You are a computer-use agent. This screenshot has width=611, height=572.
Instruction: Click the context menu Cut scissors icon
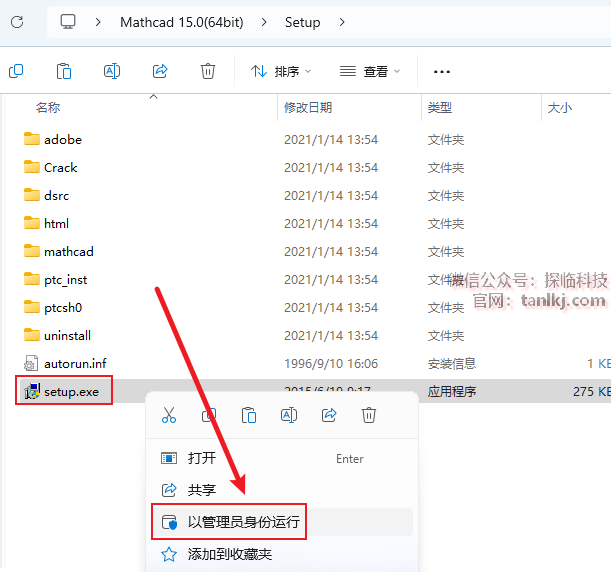(169, 415)
